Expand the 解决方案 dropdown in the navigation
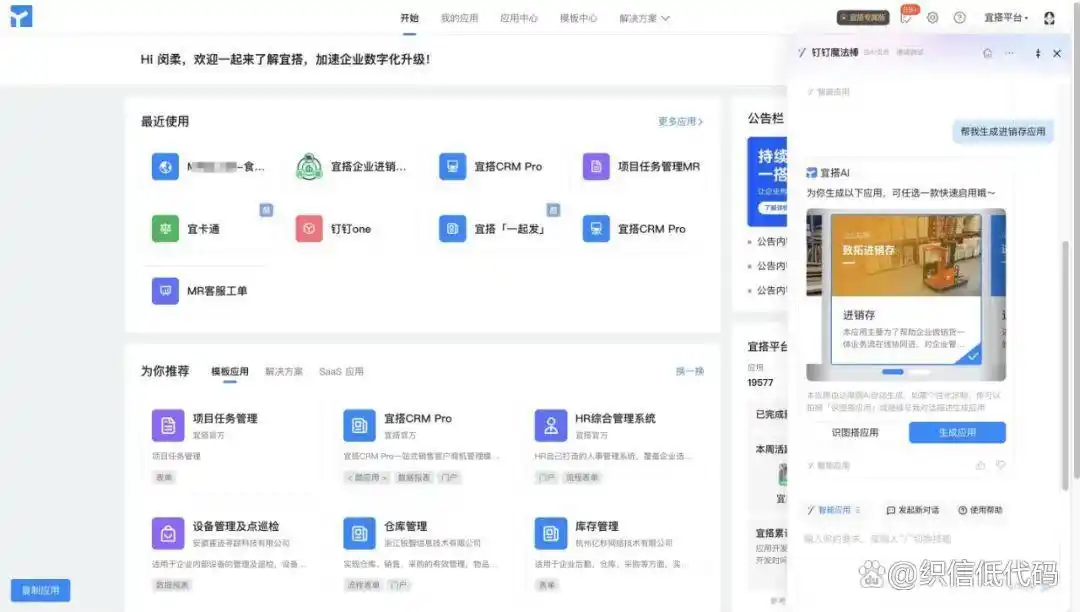Image resolution: width=1080 pixels, height=612 pixels. click(645, 17)
